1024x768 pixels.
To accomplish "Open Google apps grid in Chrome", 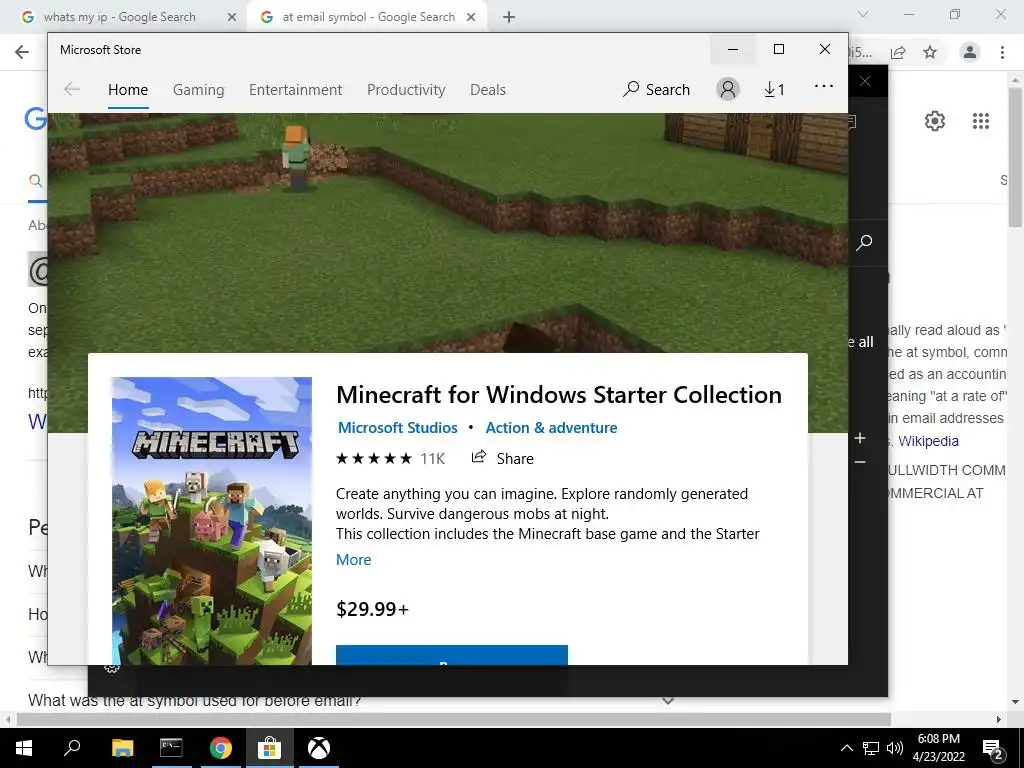I will tap(981, 121).
